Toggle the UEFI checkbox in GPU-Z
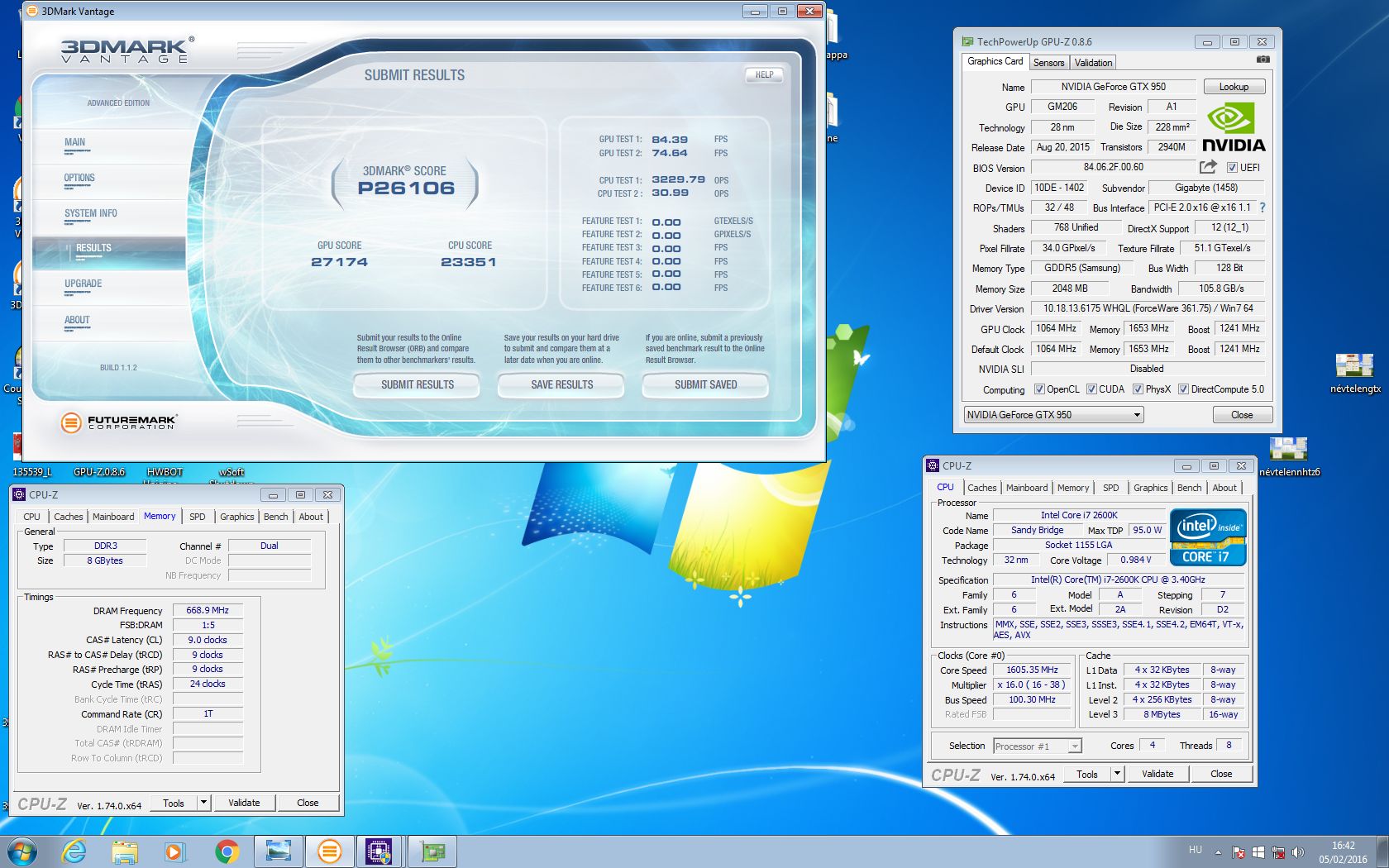 pyautogui.click(x=1232, y=168)
